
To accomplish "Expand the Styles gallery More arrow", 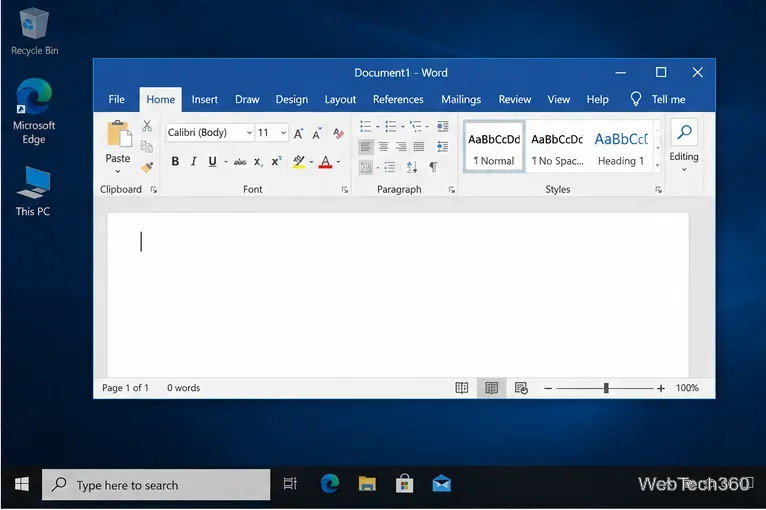I will [x=658, y=166].
